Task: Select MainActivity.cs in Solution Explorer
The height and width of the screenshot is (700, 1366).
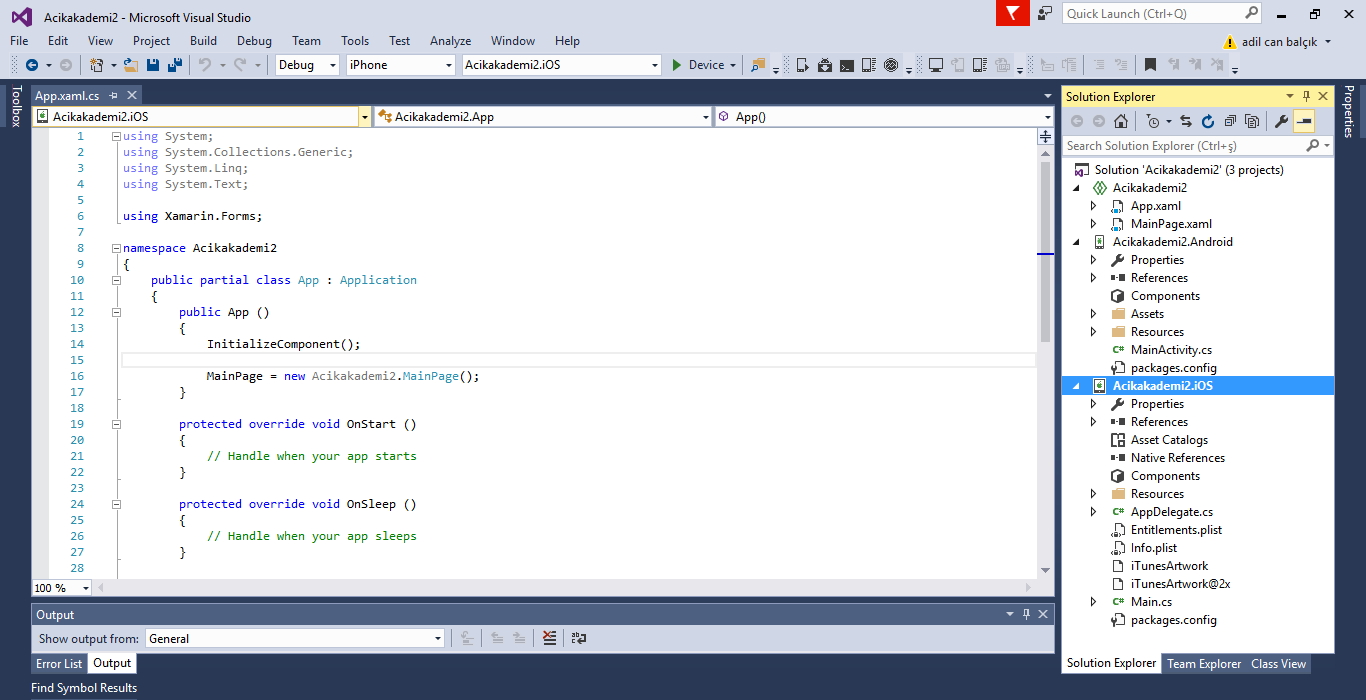Action: (1171, 350)
